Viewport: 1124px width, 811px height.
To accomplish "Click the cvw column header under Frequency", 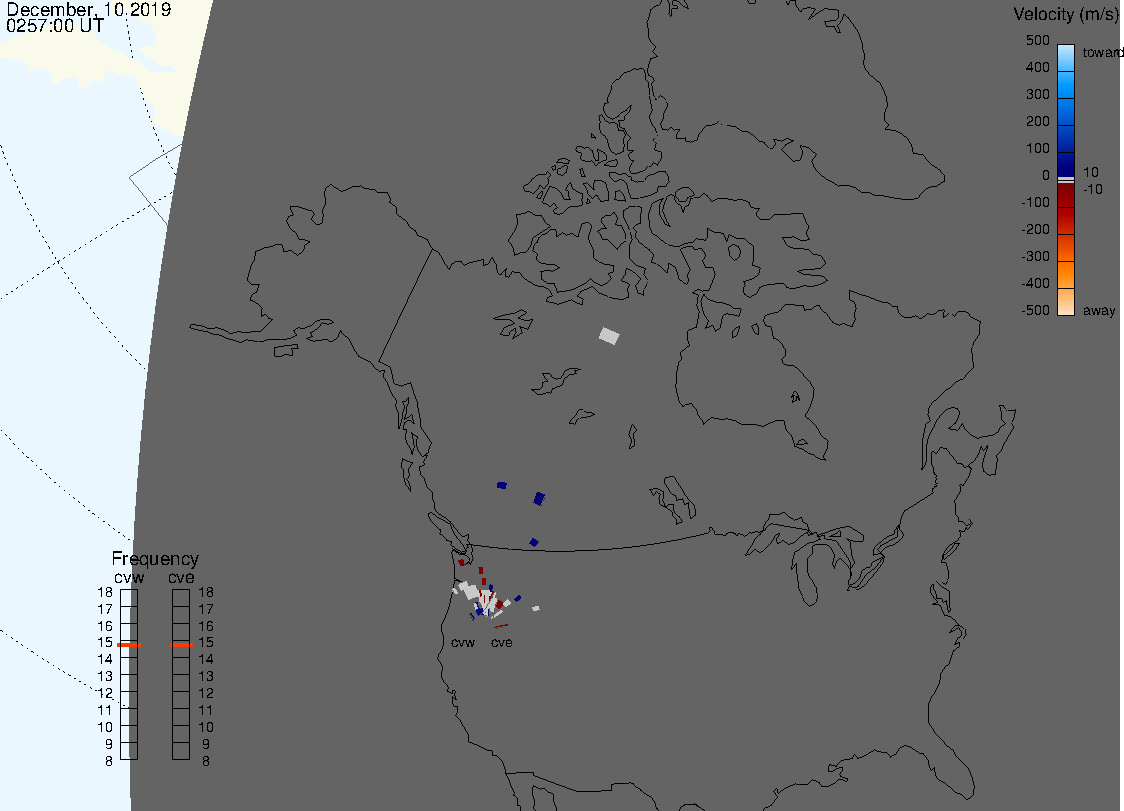I will pyautogui.click(x=129, y=578).
